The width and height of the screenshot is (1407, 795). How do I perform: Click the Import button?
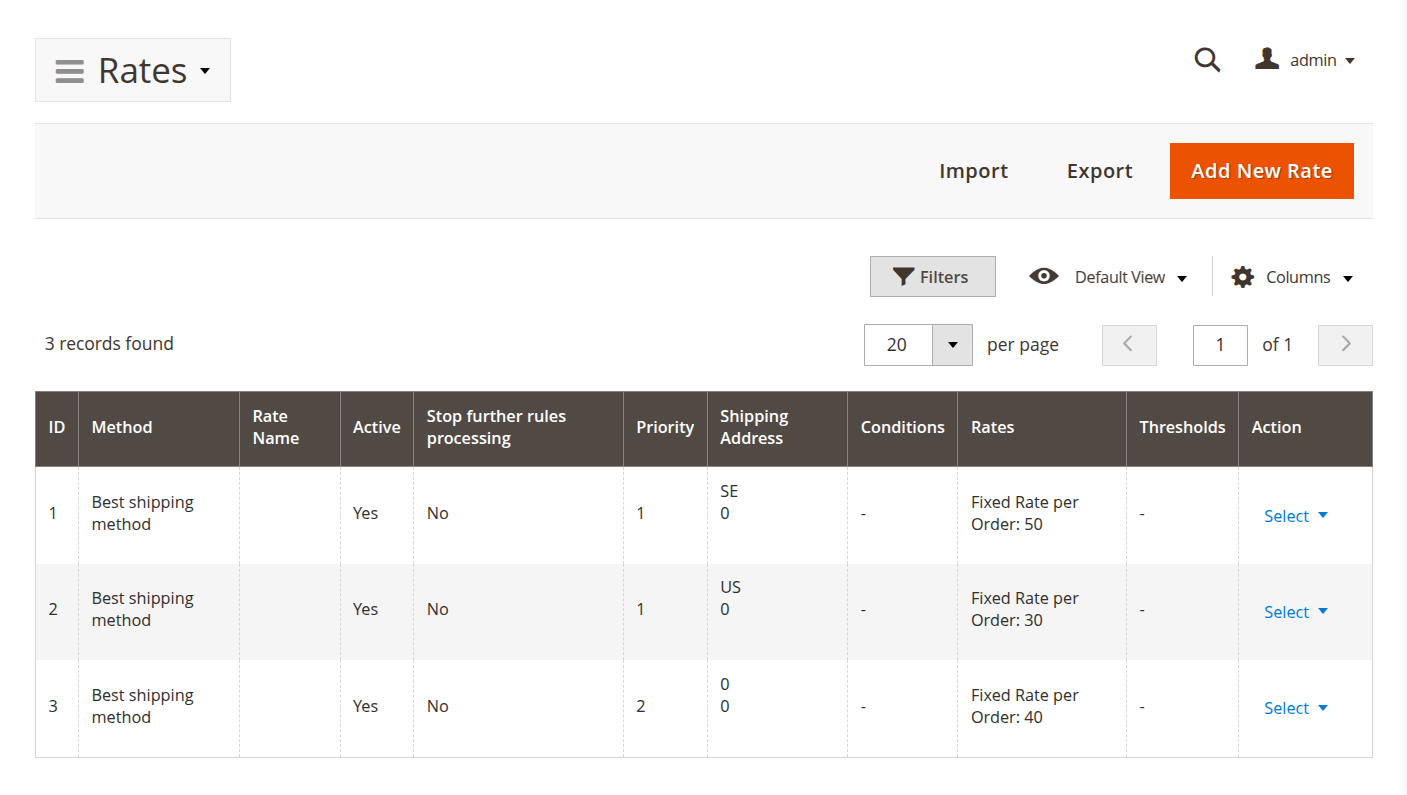click(x=973, y=171)
